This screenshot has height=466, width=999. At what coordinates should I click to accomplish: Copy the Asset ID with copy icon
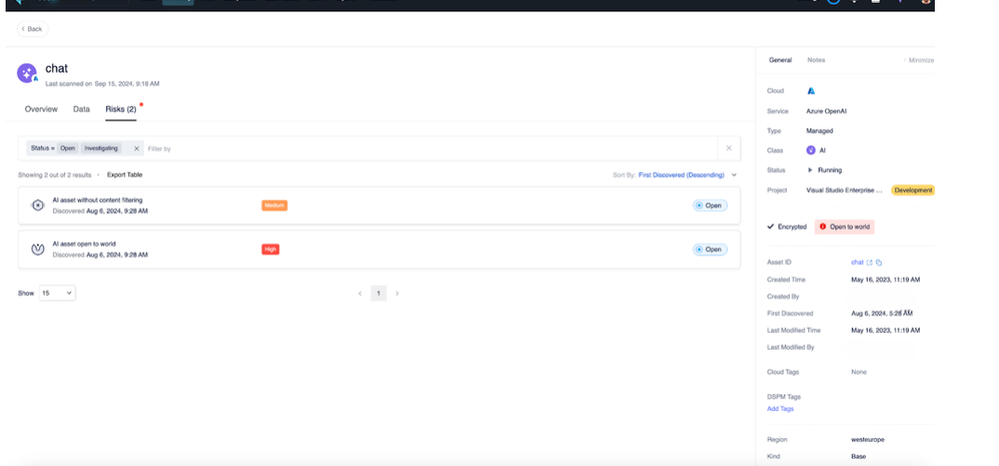pyautogui.click(x=879, y=263)
